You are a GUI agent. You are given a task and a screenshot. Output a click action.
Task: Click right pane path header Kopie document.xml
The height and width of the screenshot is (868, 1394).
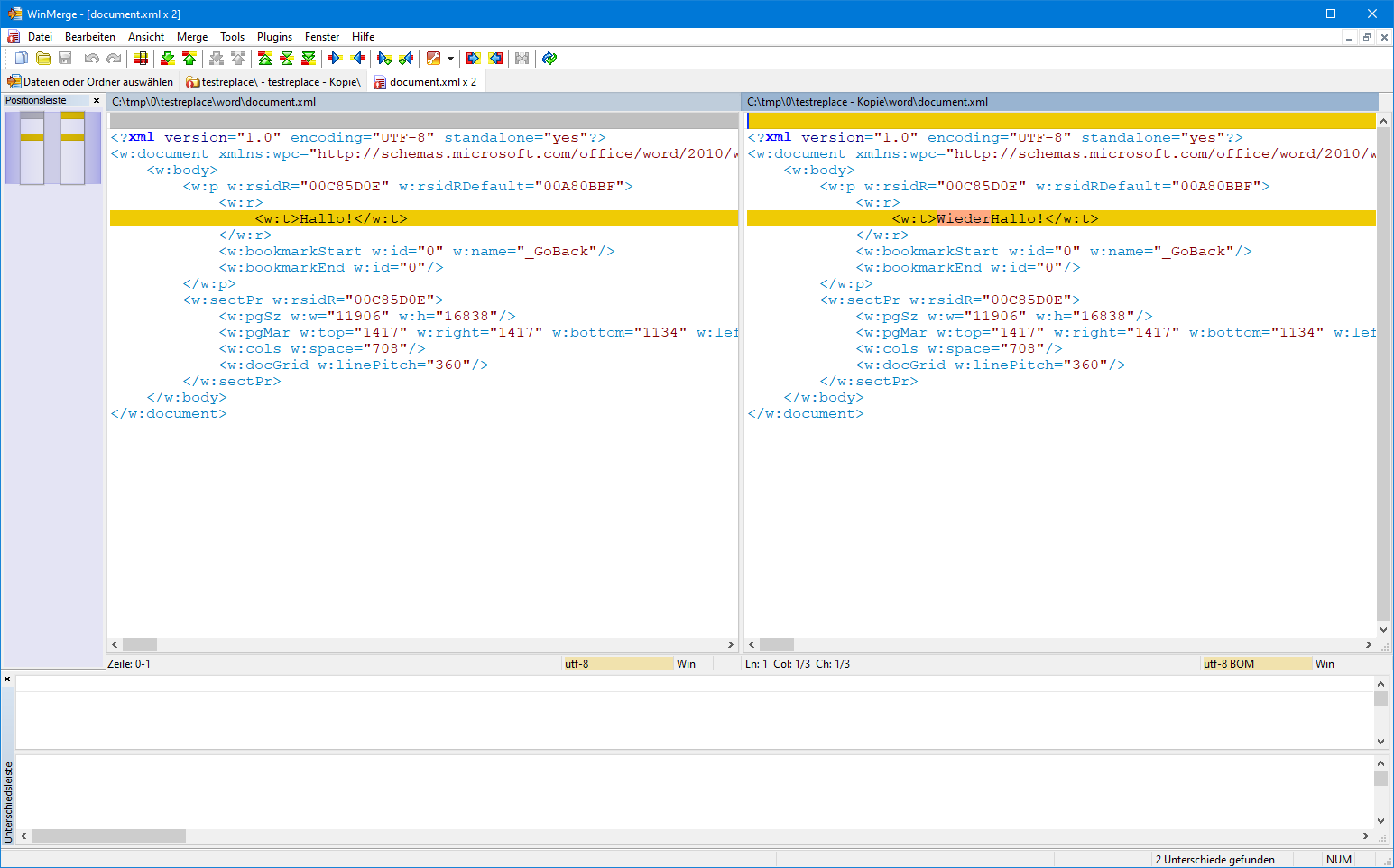[x=1060, y=102]
